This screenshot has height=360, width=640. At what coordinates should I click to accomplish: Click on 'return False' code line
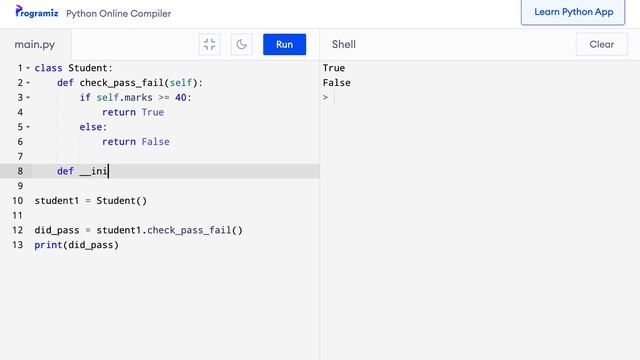[136, 142]
